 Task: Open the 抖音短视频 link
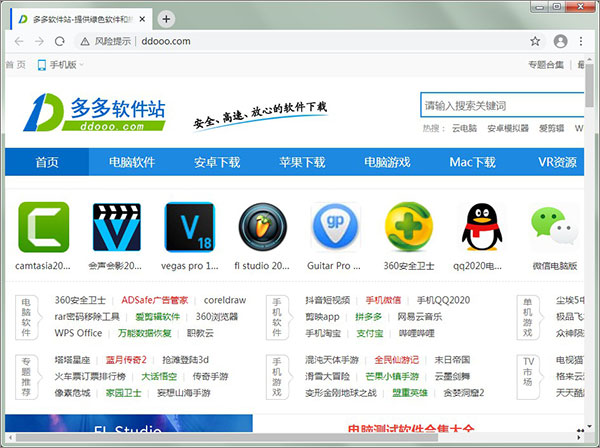[x=328, y=300]
